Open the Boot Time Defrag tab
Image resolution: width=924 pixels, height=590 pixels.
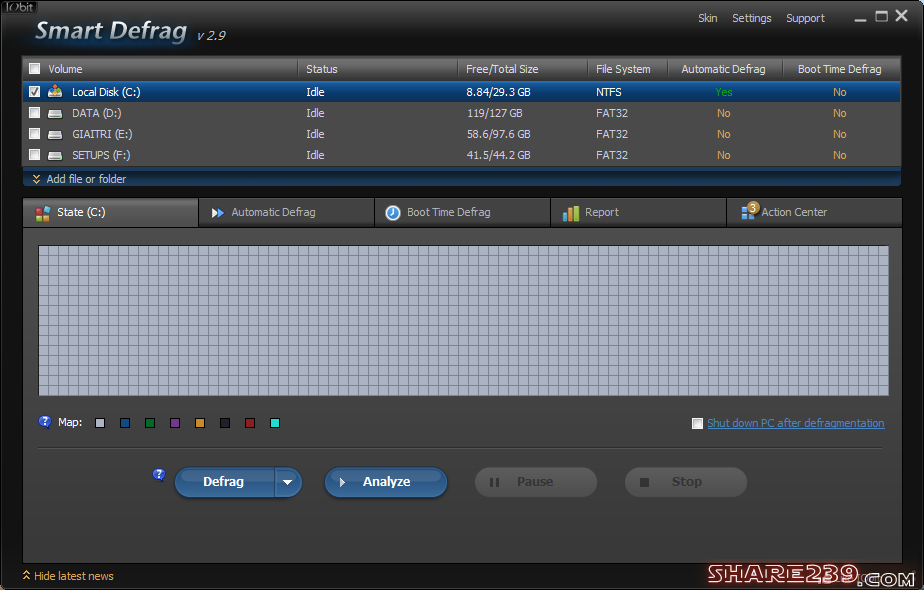(462, 213)
